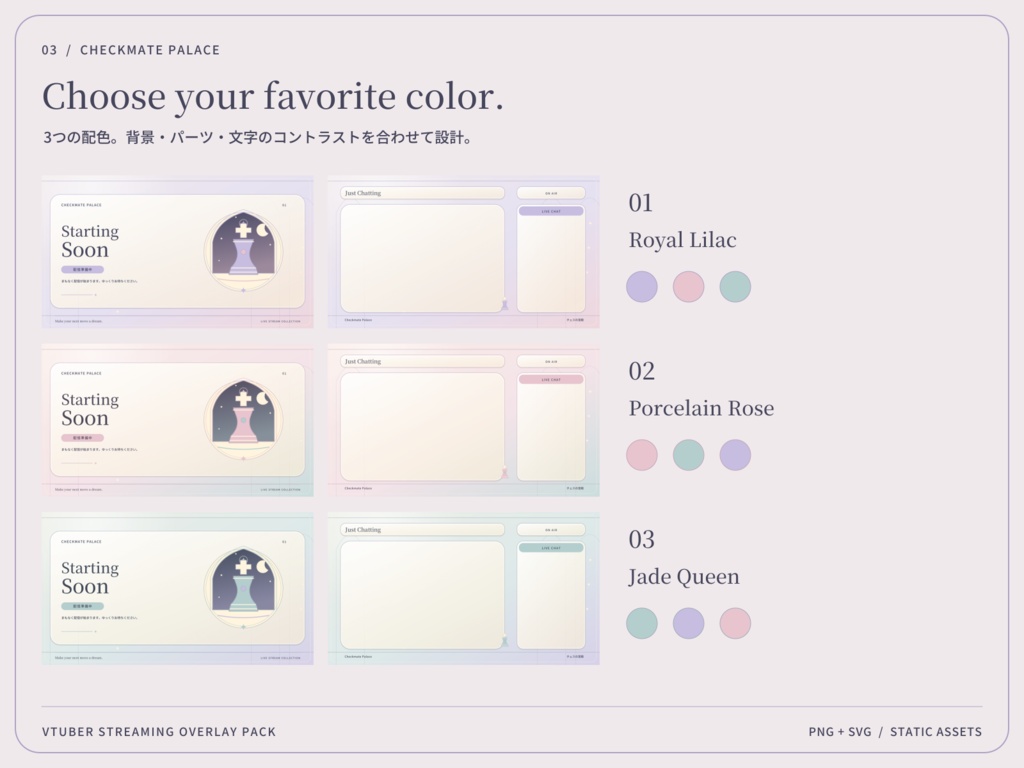
Task: Select the pink swatch under Porcelain Rose
Action: pyautogui.click(x=641, y=455)
